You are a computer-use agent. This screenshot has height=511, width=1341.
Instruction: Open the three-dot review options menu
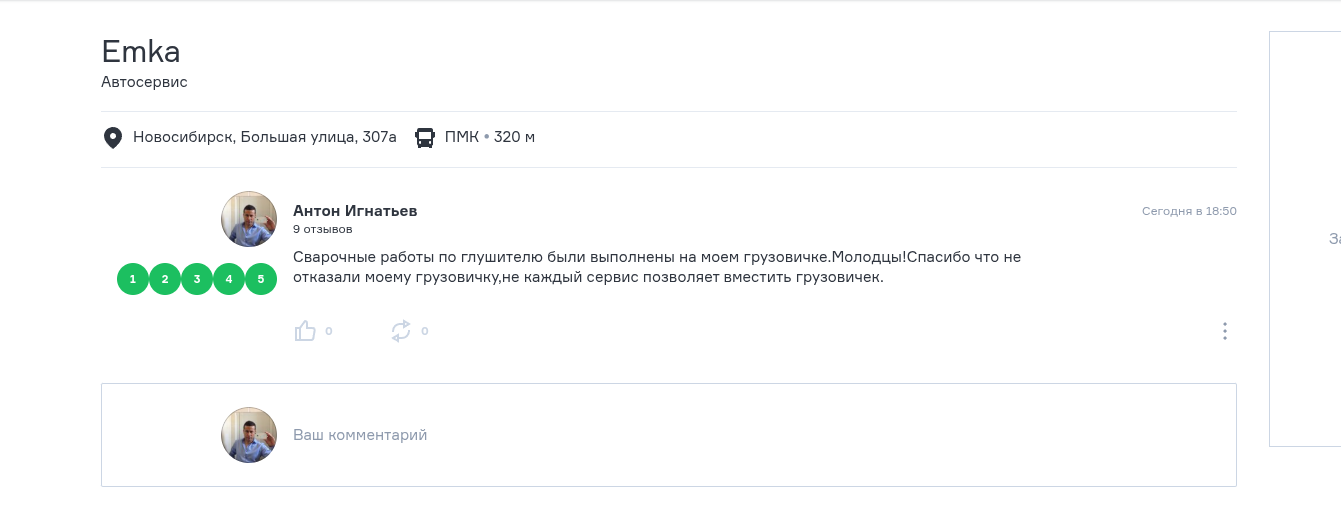click(1224, 331)
